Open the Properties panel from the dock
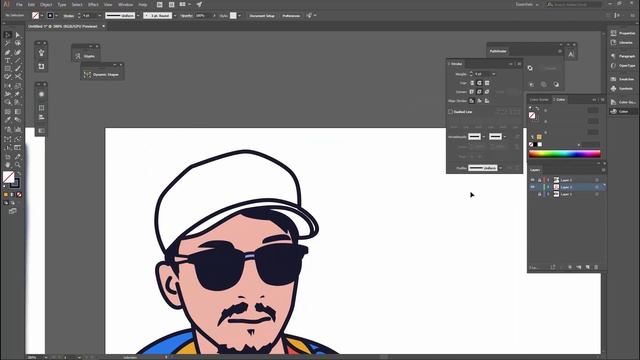This screenshot has height=360, width=640. (623, 33)
